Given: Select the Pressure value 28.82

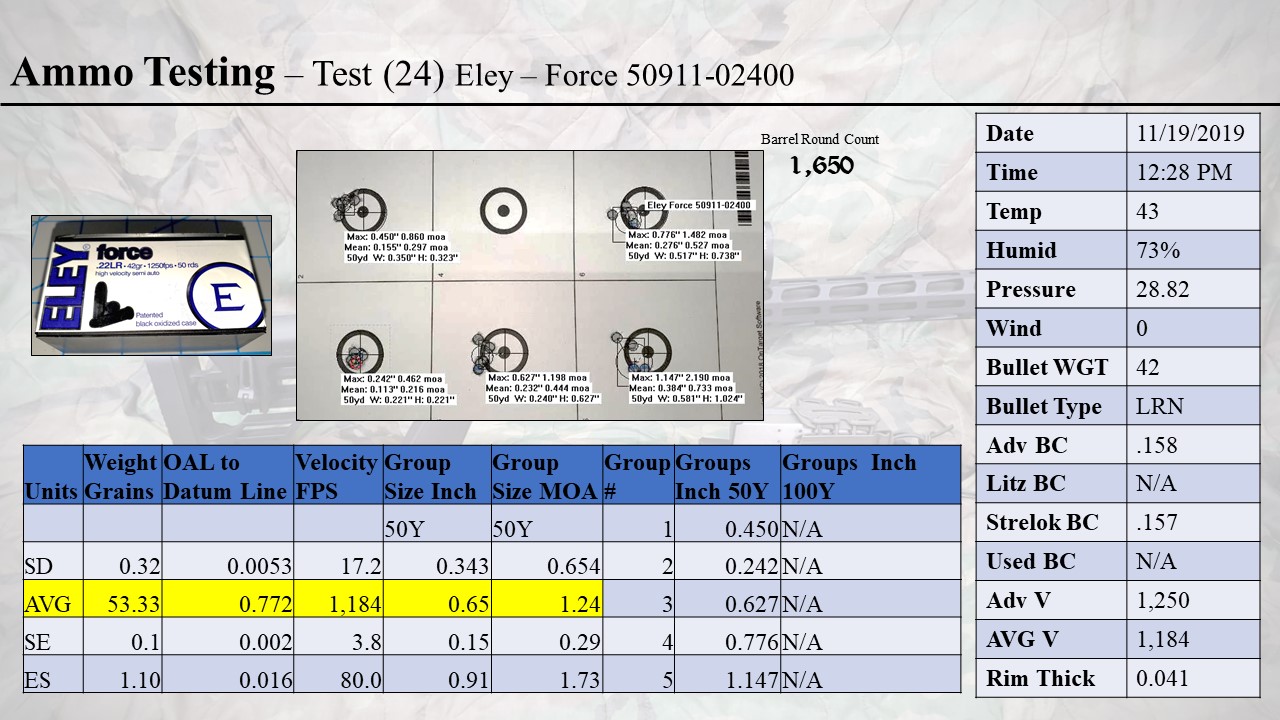Looking at the screenshot, I should [1162, 289].
